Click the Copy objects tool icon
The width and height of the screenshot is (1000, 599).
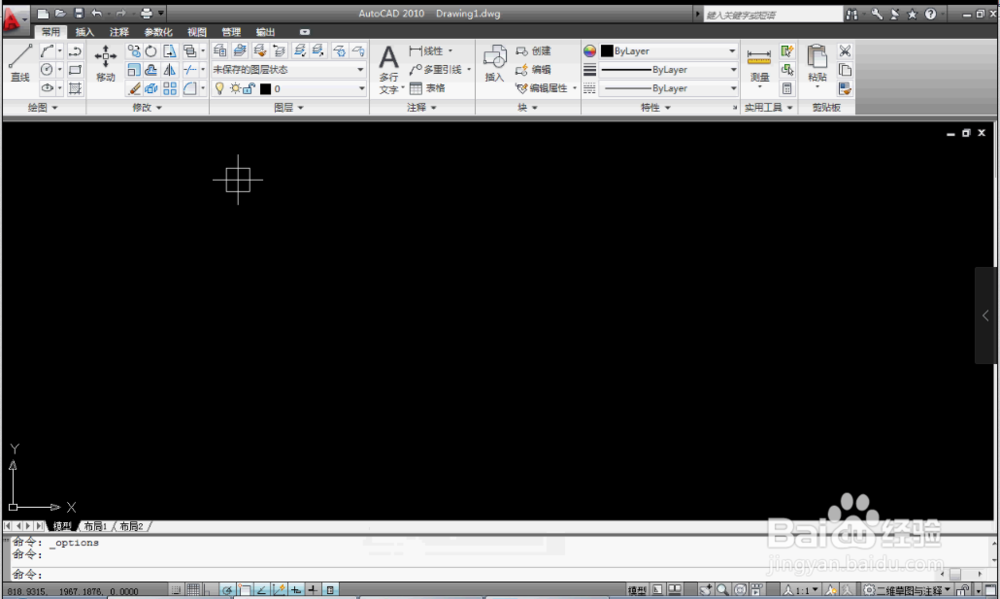pyautogui.click(x=134, y=51)
